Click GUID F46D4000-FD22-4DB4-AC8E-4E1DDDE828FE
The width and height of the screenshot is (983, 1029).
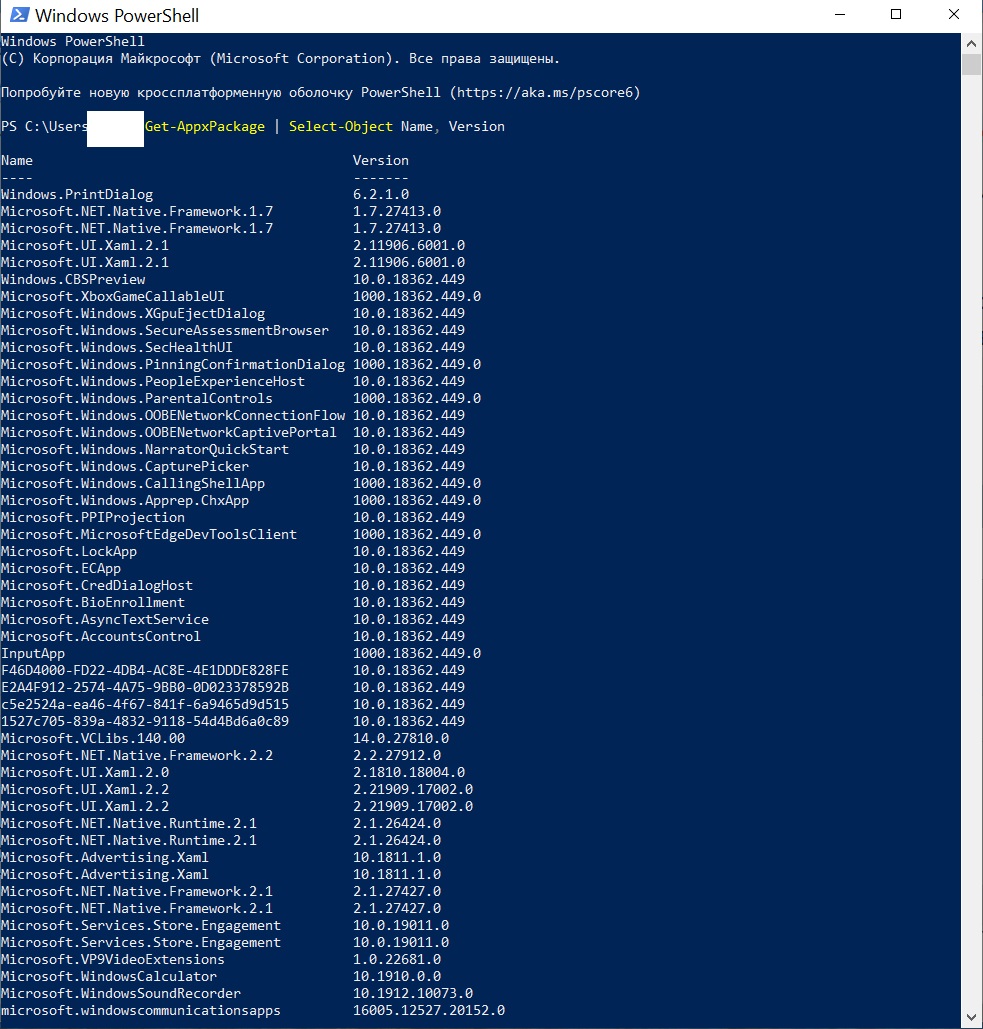point(145,671)
